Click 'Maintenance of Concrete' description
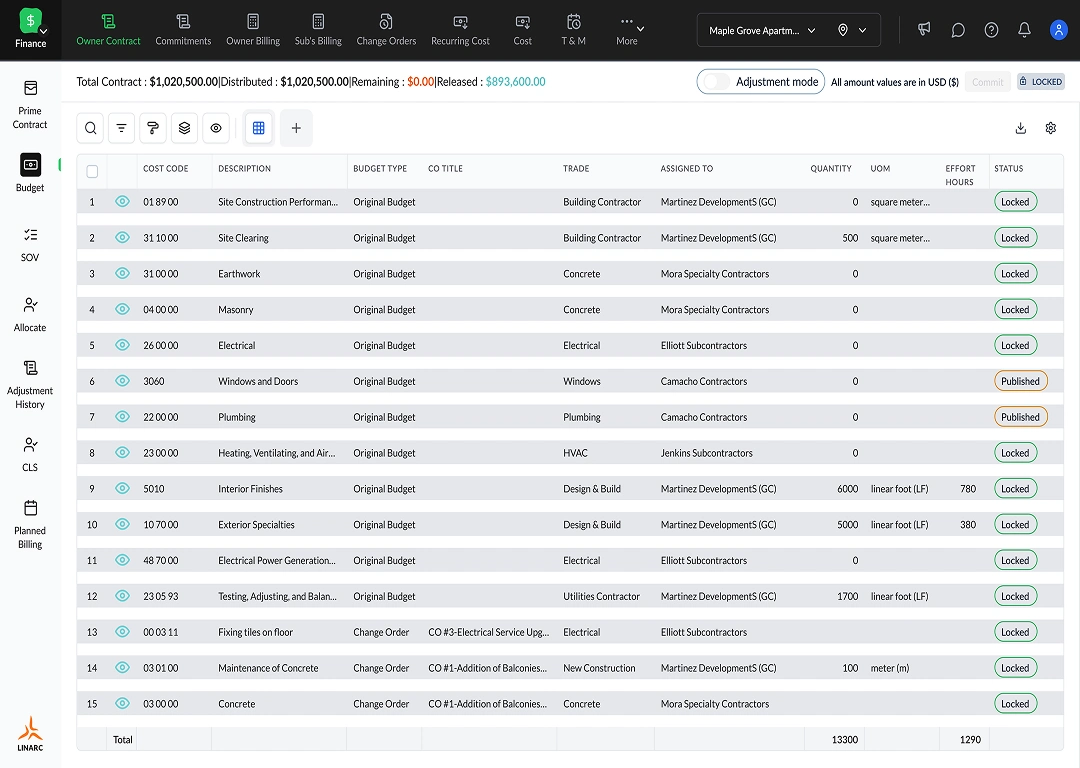Screen dimensions: 1080x768 pyautogui.click(x=268, y=668)
